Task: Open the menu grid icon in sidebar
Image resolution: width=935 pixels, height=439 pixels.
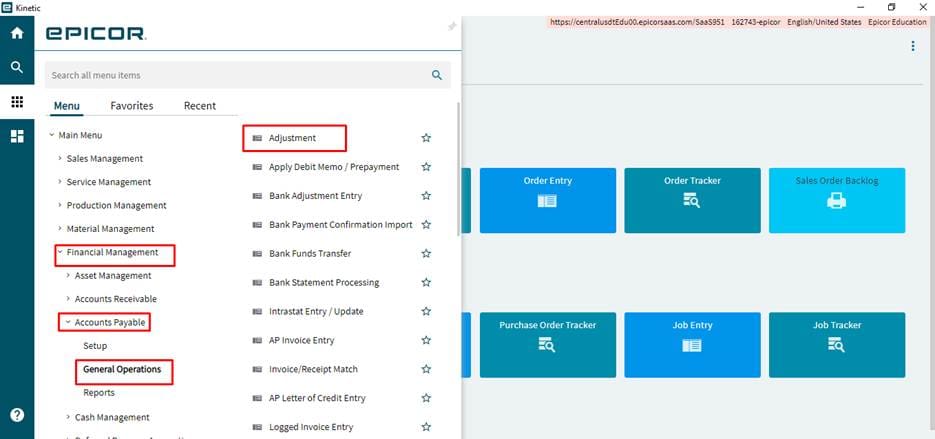Action: coord(17,101)
